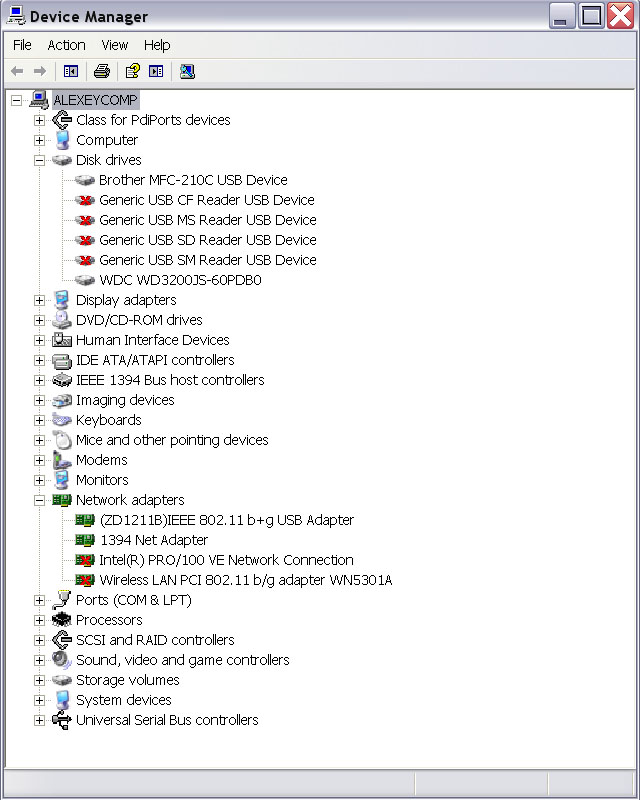640x800 pixels.
Task: Click the IEEE 1394 Bus host controllers icon
Action: 62,380
